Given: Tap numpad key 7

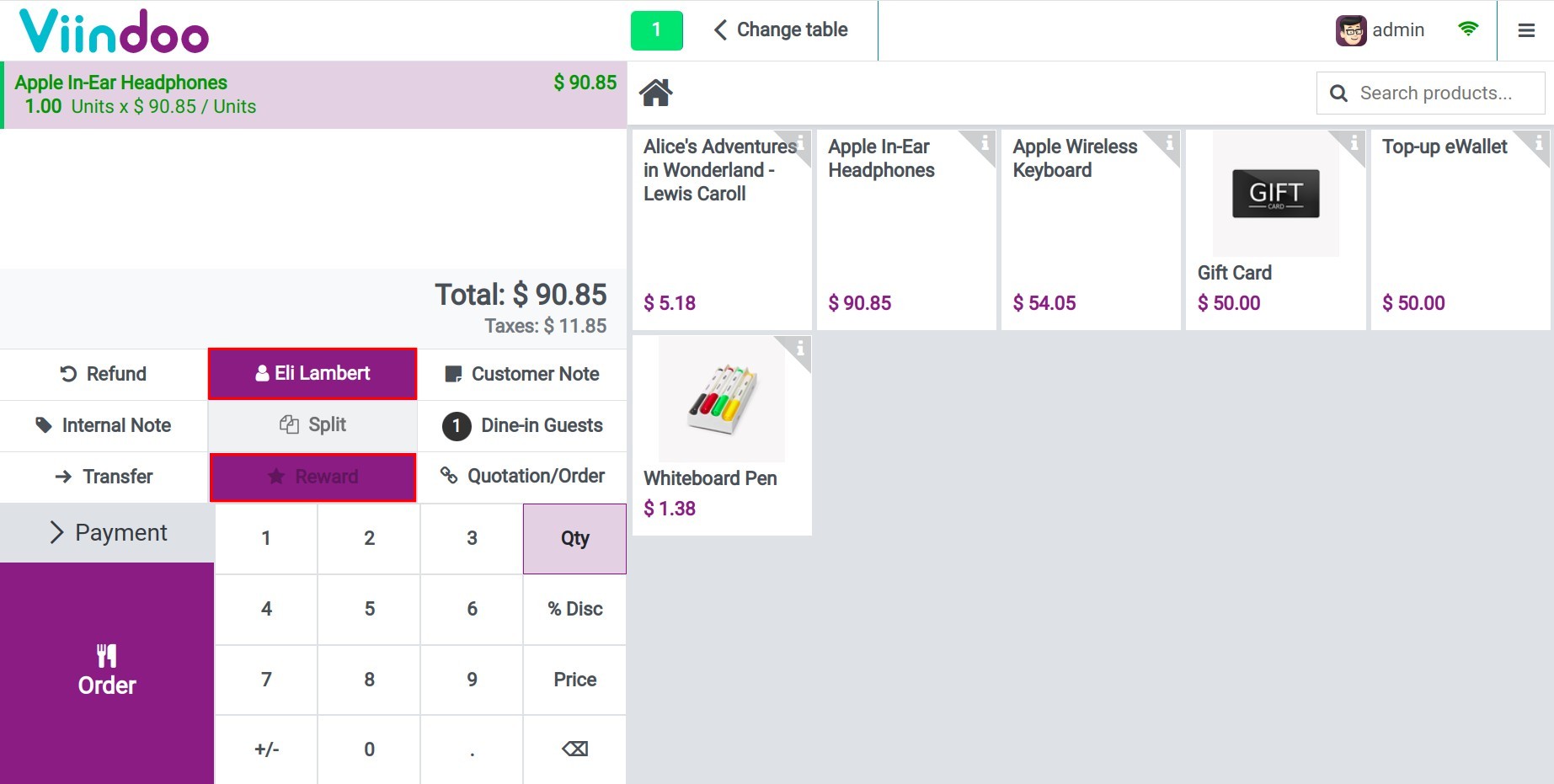Looking at the screenshot, I should [266, 680].
